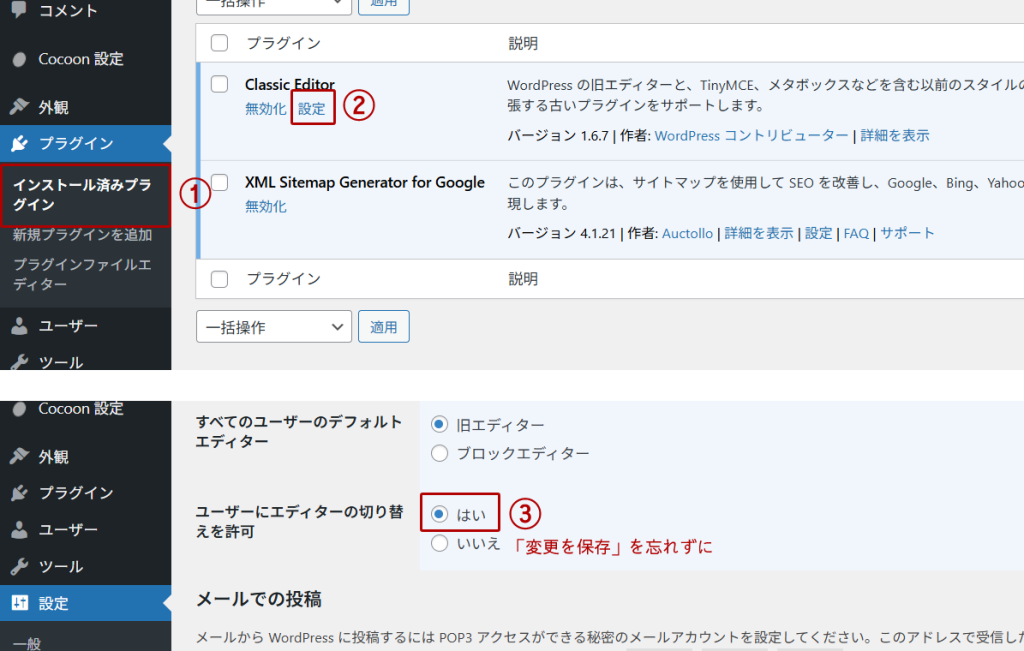
Task: Click 設定 link under Classic Editor
Action: click(x=312, y=109)
